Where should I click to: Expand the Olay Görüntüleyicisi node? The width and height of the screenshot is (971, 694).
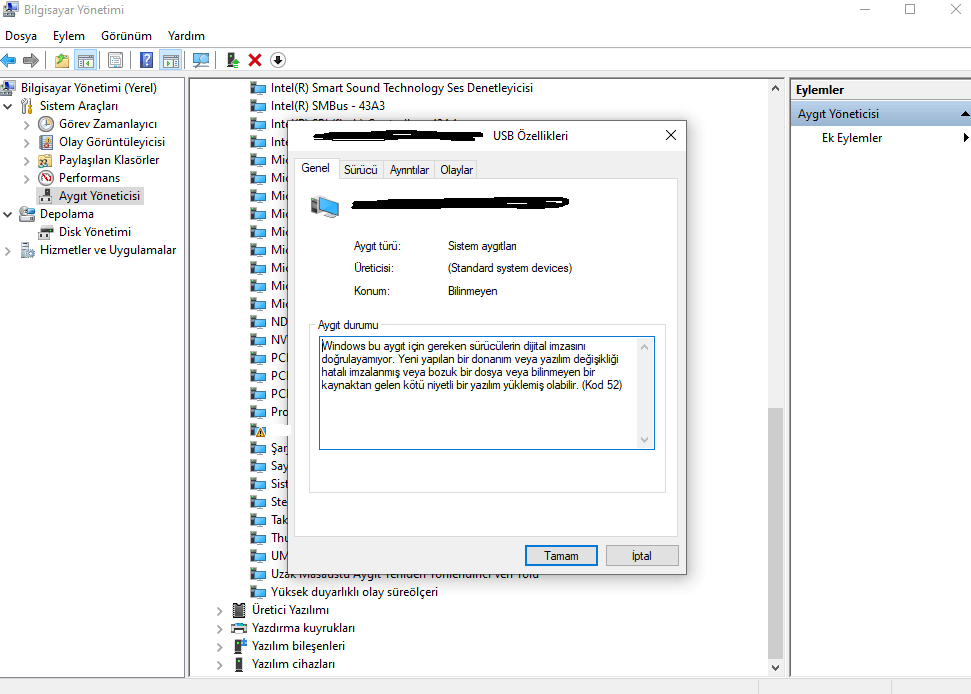pos(27,142)
